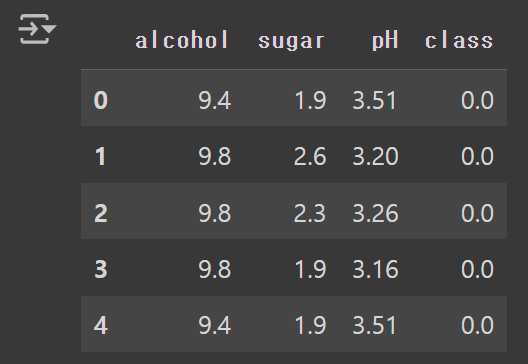Select row index 0

pos(101,100)
